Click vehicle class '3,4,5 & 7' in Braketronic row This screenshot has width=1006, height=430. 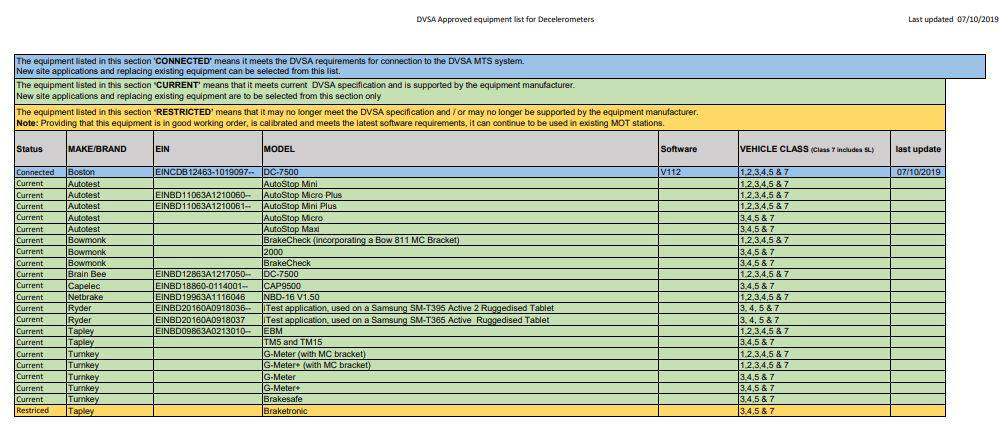pyautogui.click(x=757, y=411)
